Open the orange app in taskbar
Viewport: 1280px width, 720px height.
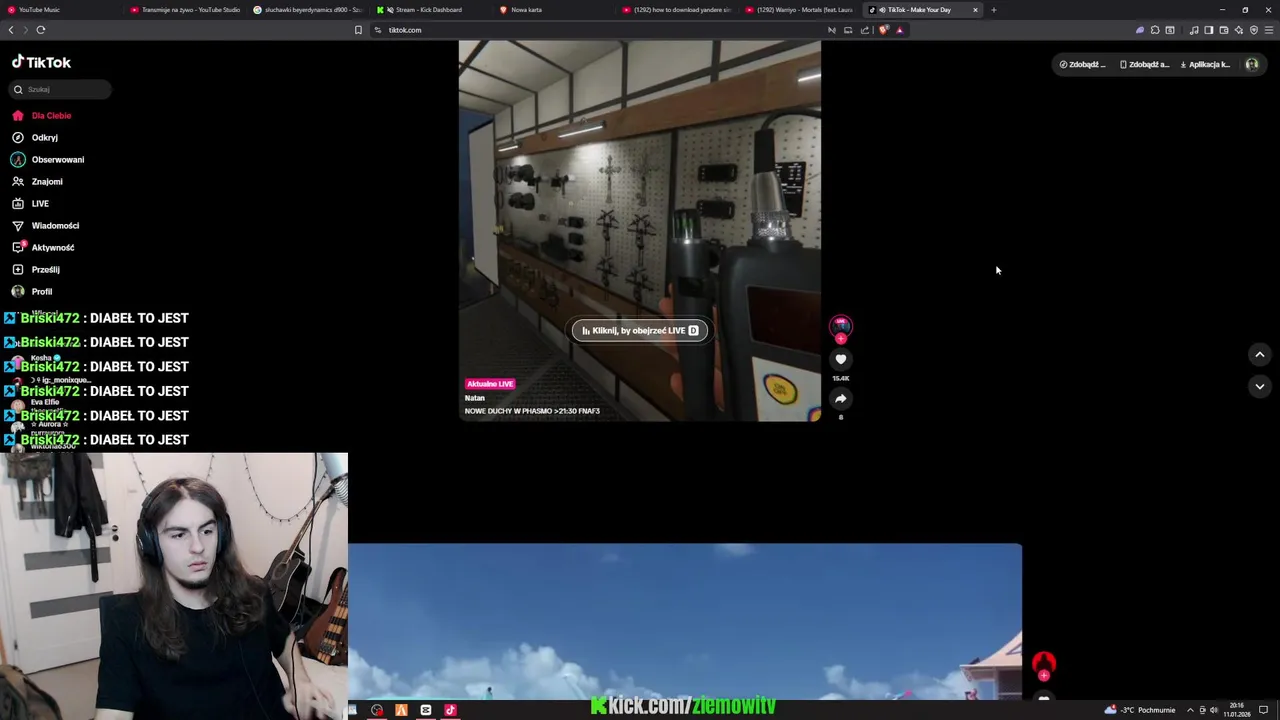point(401,710)
